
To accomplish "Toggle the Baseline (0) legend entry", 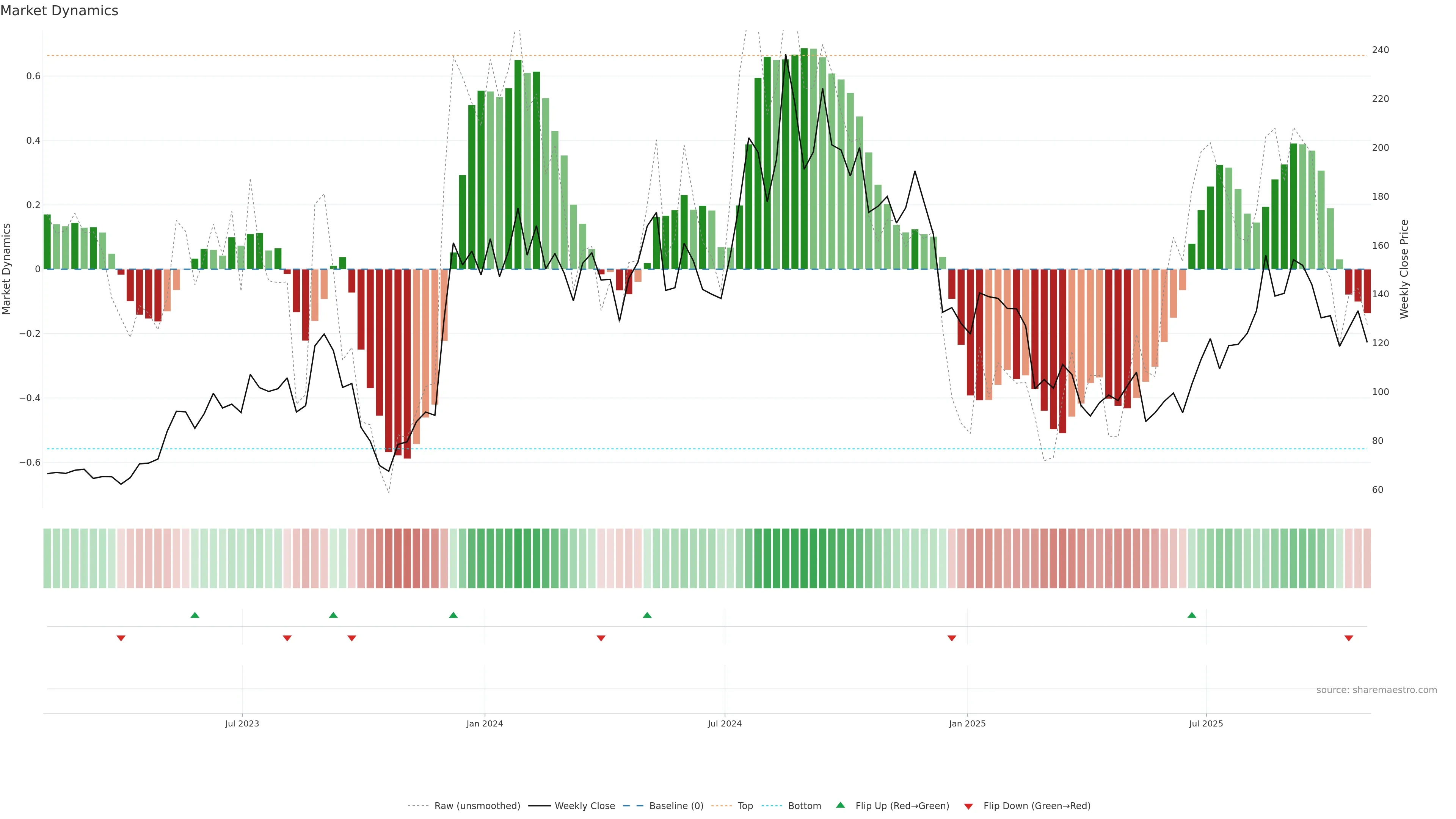I will coord(676,805).
